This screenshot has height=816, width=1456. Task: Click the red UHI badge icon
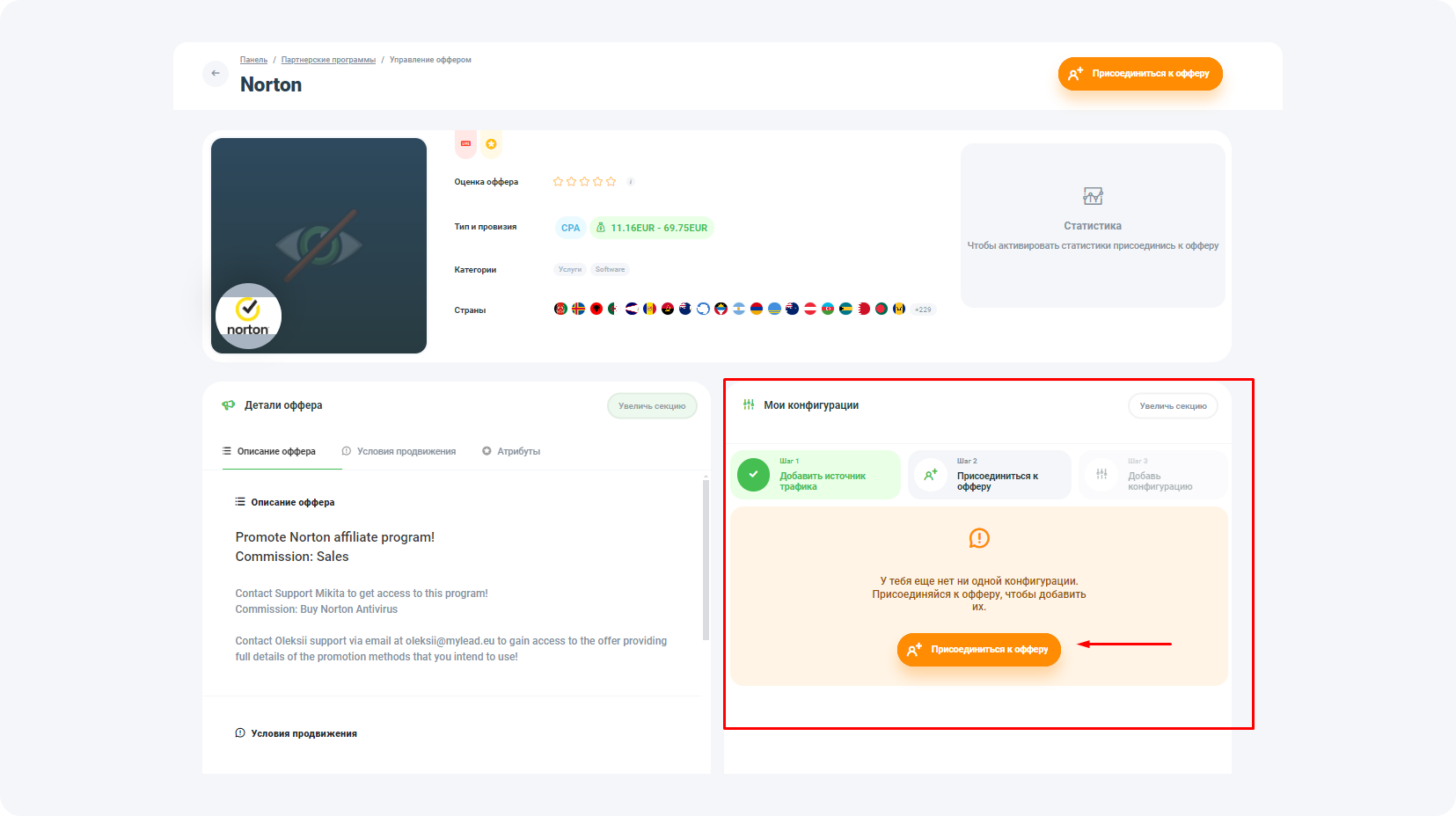click(465, 142)
